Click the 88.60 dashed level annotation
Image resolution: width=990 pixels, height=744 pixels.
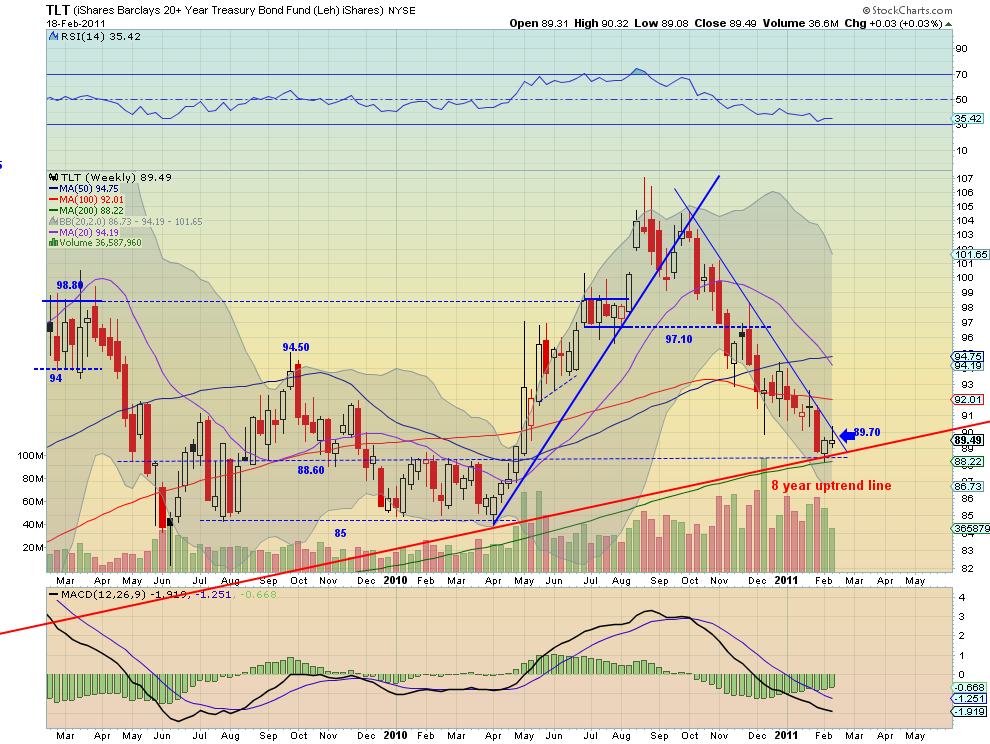click(311, 471)
